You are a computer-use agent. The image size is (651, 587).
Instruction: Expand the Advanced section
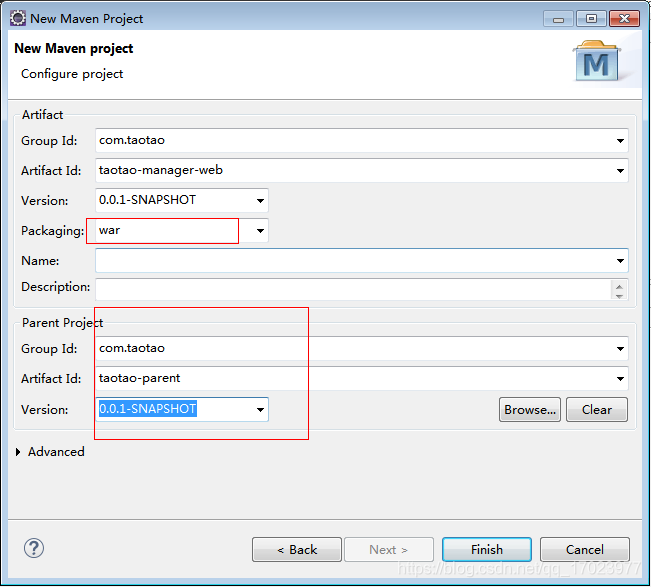(18, 452)
